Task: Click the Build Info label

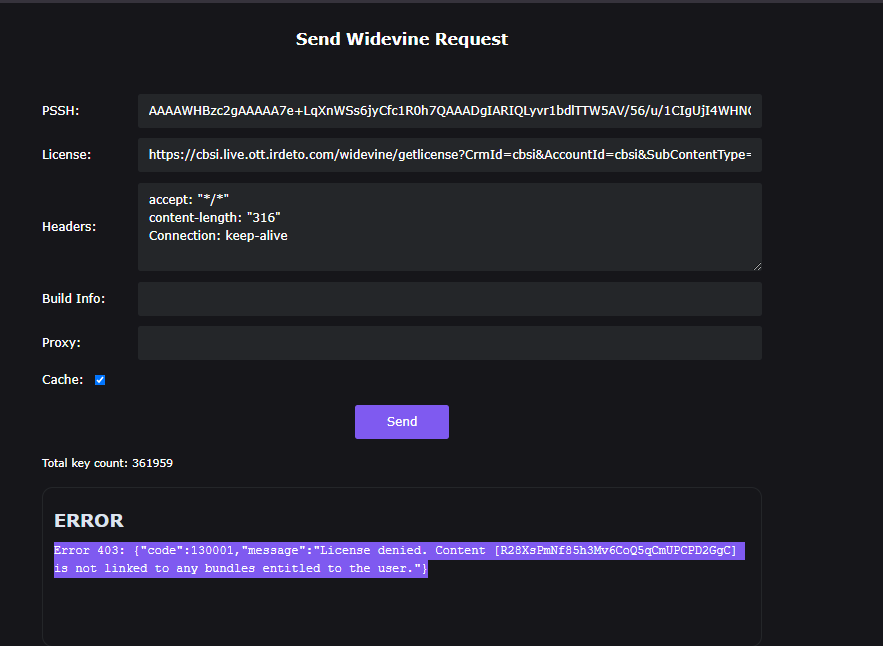Action: click(x=73, y=299)
